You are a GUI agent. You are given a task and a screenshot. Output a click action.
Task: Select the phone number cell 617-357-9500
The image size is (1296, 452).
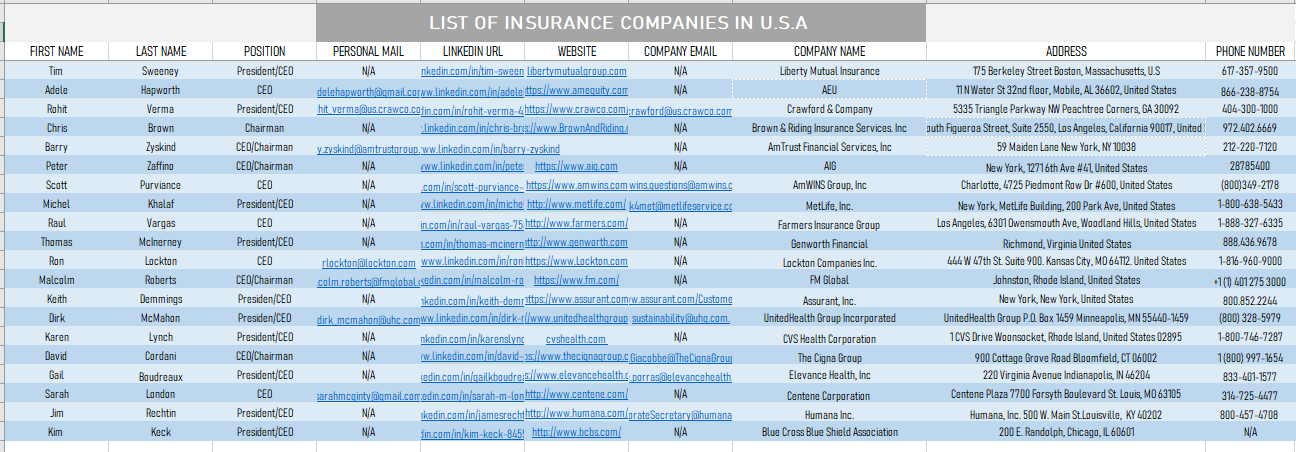pyautogui.click(x=1249, y=71)
